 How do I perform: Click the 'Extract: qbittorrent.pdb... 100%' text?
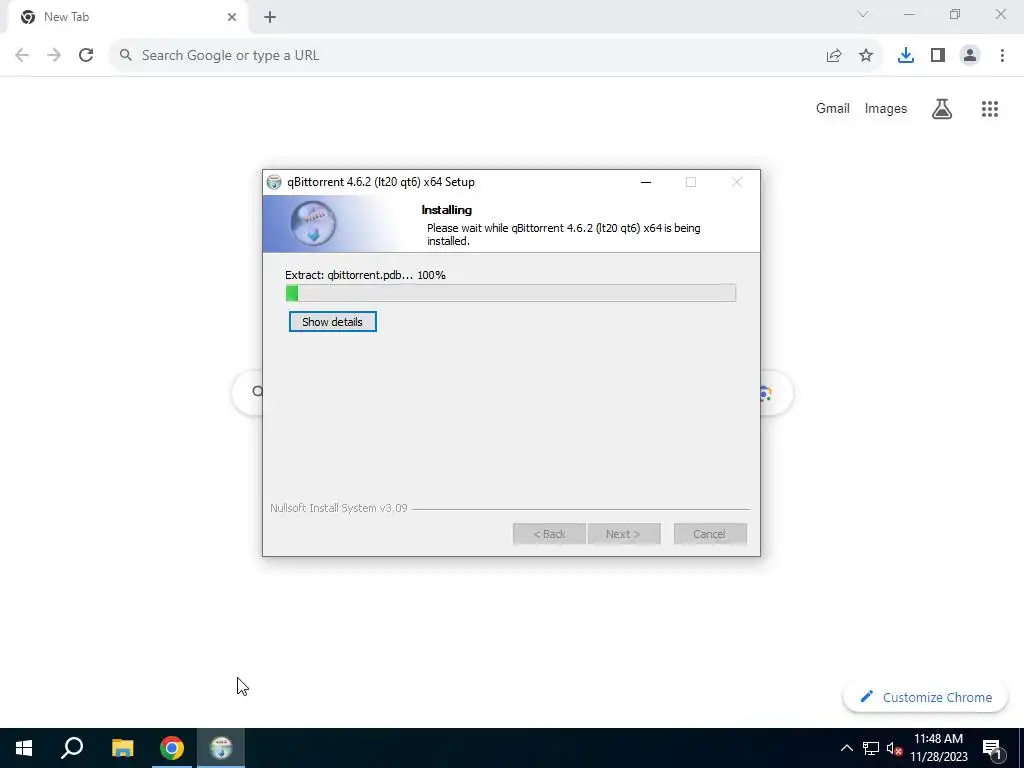[365, 275]
